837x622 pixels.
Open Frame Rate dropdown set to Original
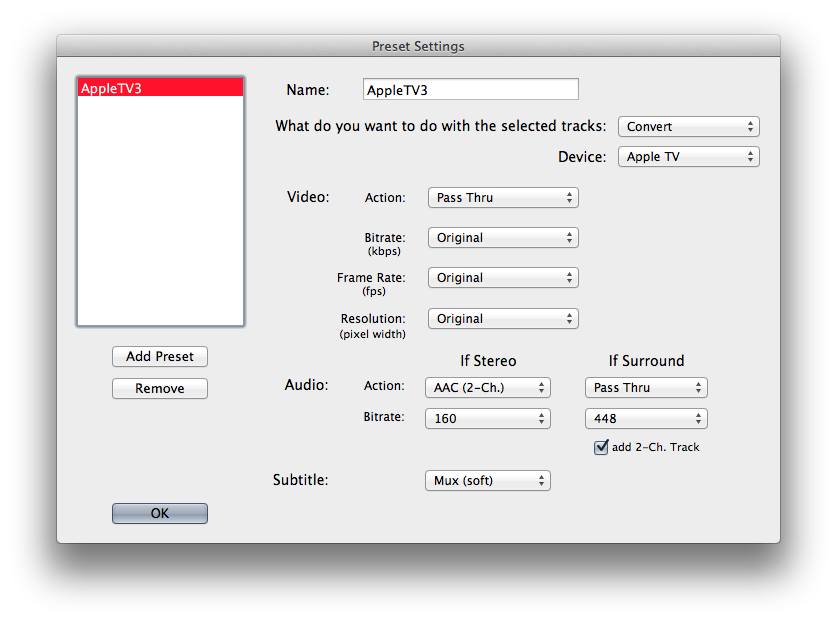503,278
